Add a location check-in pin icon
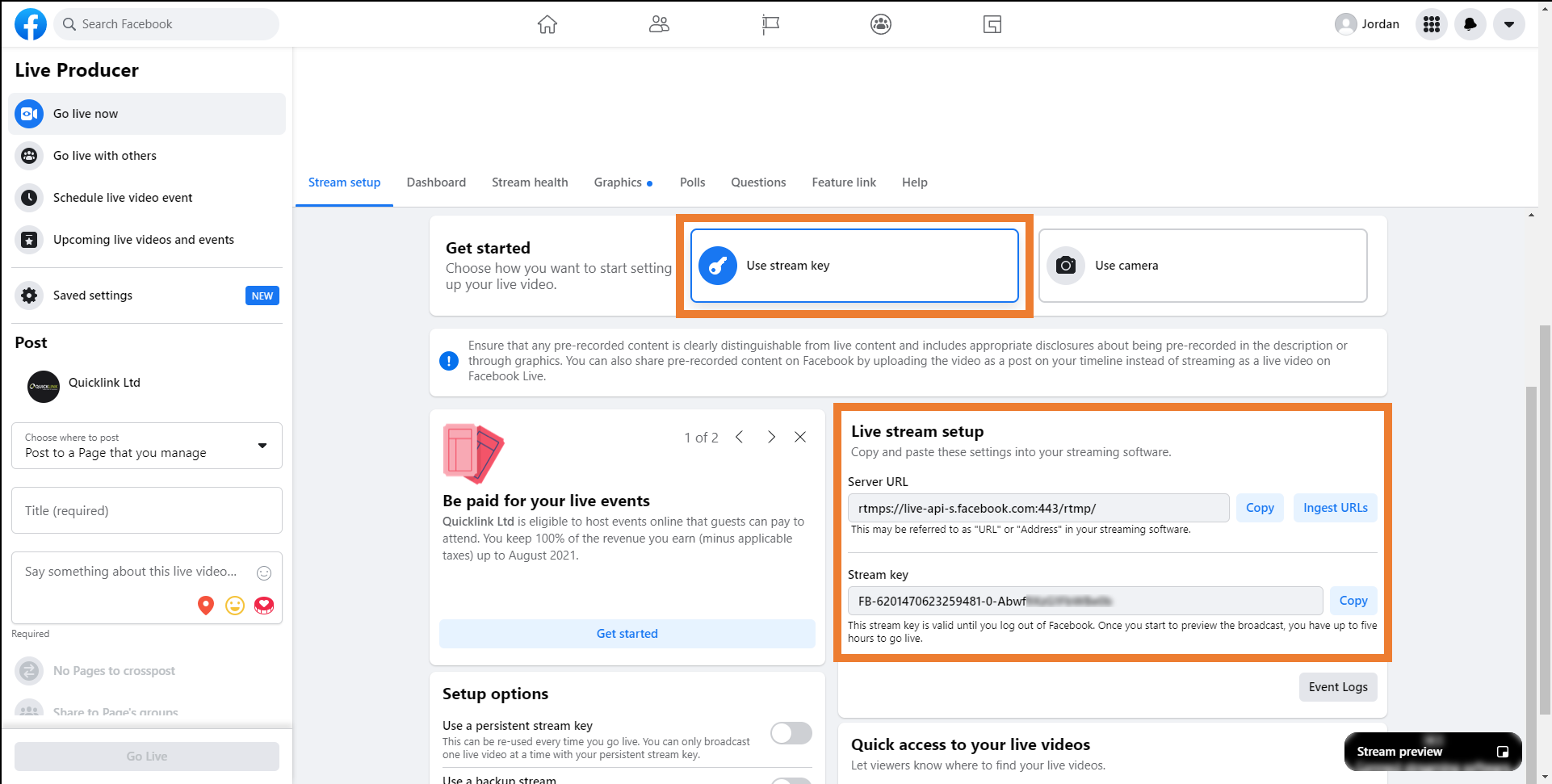 coord(206,606)
